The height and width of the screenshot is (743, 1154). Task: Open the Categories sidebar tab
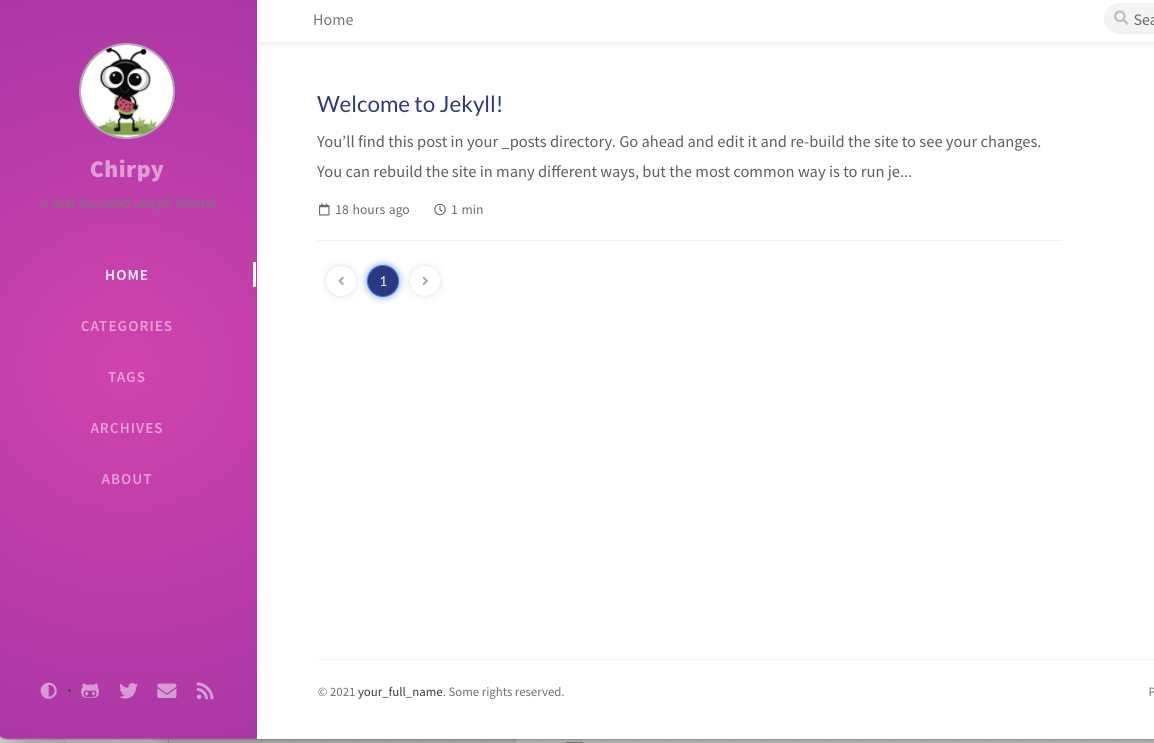click(x=127, y=326)
